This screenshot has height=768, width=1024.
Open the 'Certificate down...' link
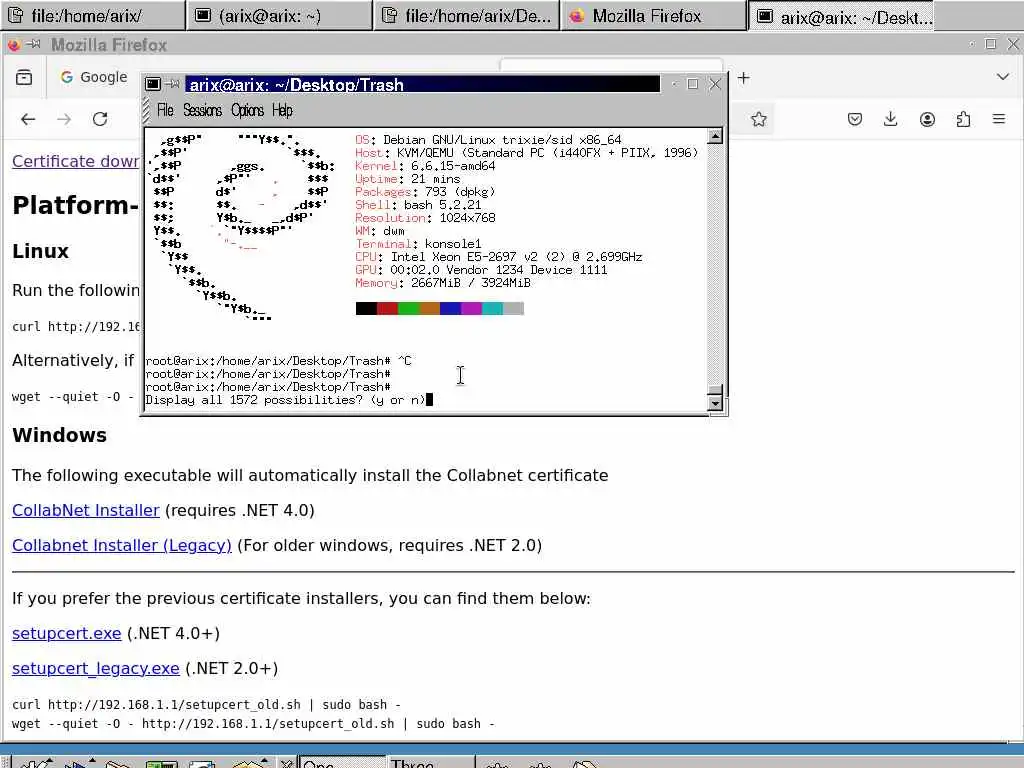tap(76, 161)
